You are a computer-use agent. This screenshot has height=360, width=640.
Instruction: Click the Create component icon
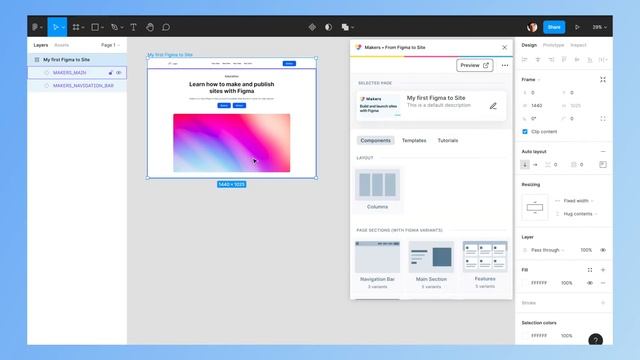(x=312, y=27)
